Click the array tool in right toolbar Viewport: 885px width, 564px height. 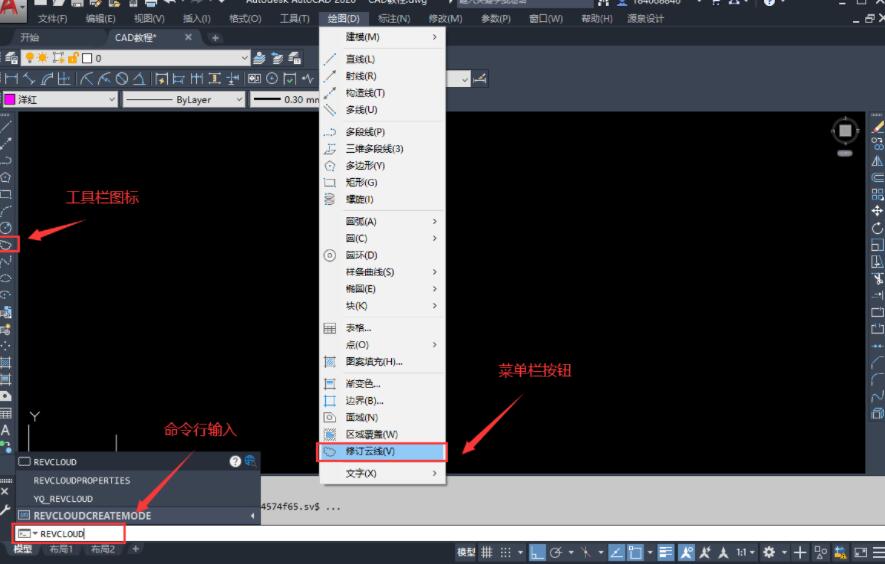coord(877,194)
